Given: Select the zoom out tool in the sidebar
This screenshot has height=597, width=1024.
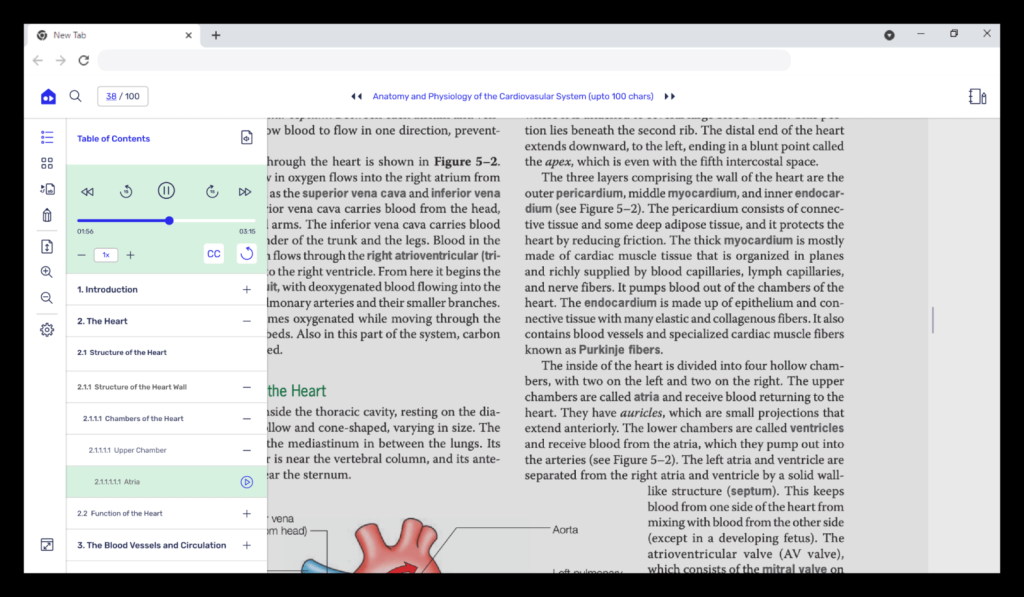Looking at the screenshot, I should point(46,297).
